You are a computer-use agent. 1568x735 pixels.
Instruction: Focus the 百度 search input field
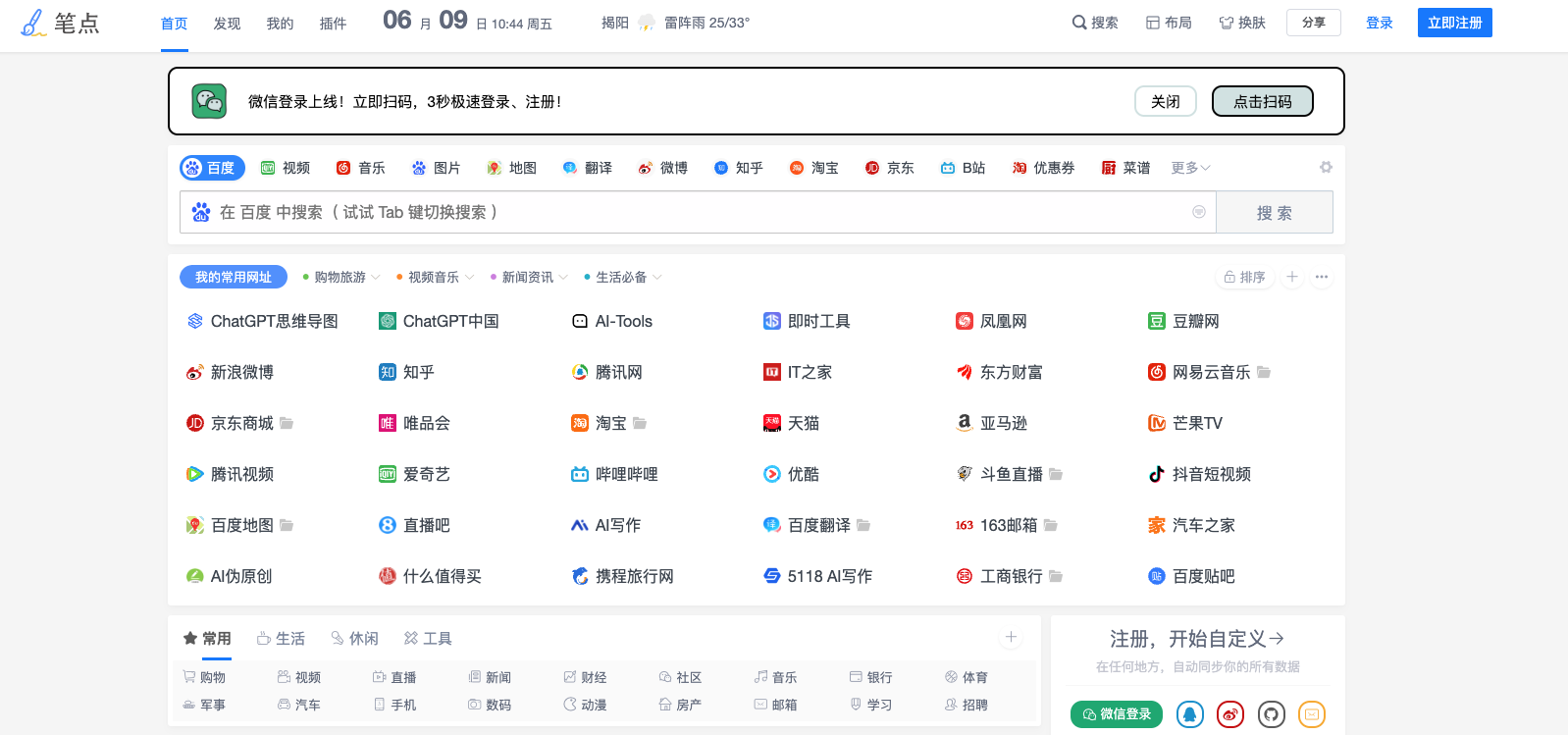coord(698,212)
